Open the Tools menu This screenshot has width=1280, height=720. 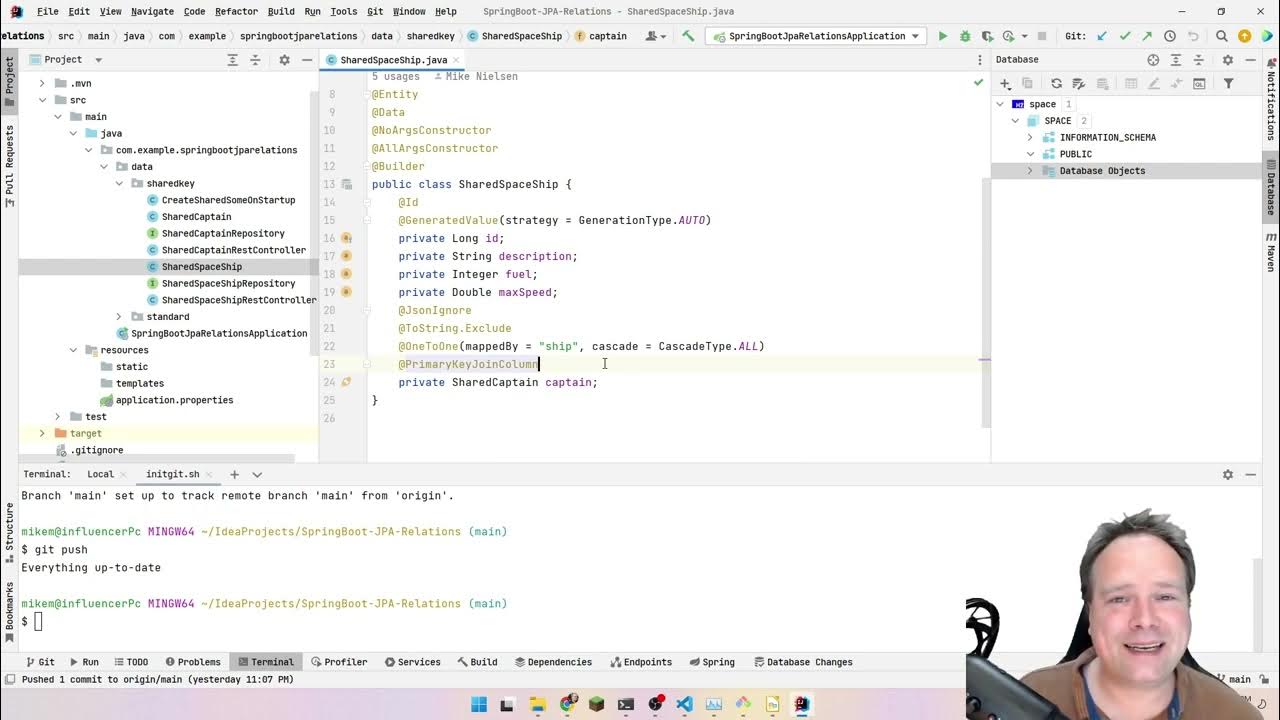[x=343, y=12]
